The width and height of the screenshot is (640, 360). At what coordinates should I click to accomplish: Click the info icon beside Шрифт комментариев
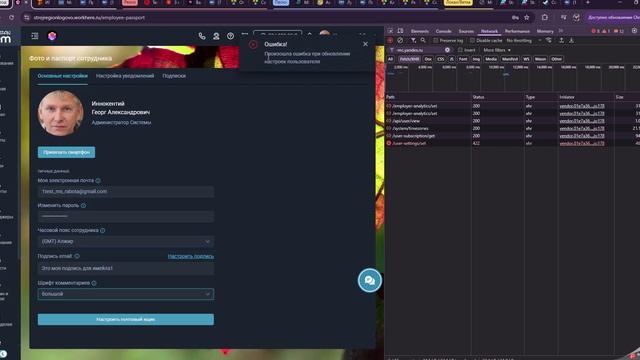[x=94, y=283]
